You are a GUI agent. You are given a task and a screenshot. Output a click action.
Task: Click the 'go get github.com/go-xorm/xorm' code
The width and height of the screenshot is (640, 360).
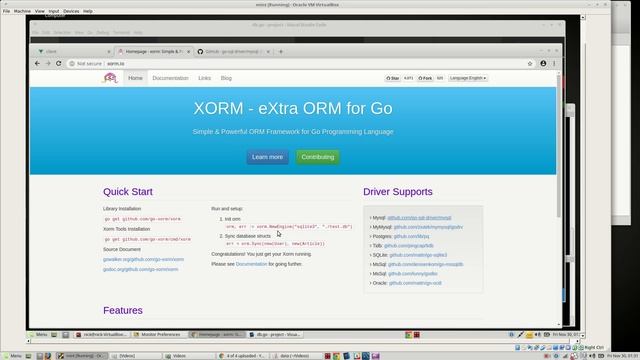tap(142, 219)
